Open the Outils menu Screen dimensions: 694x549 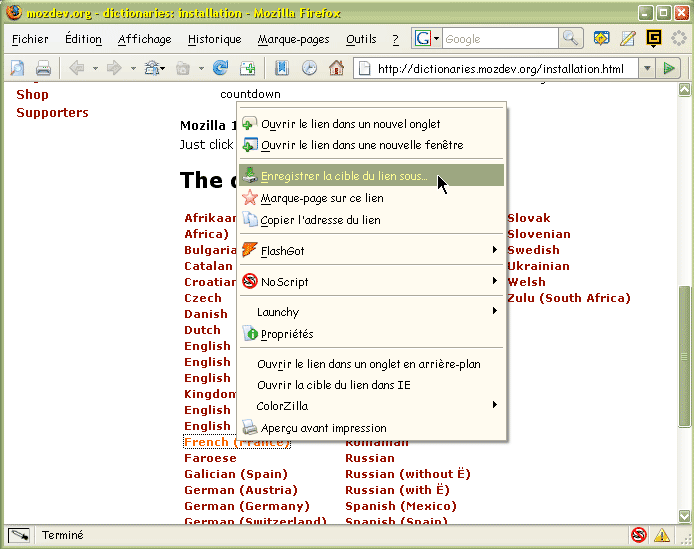tap(361, 39)
